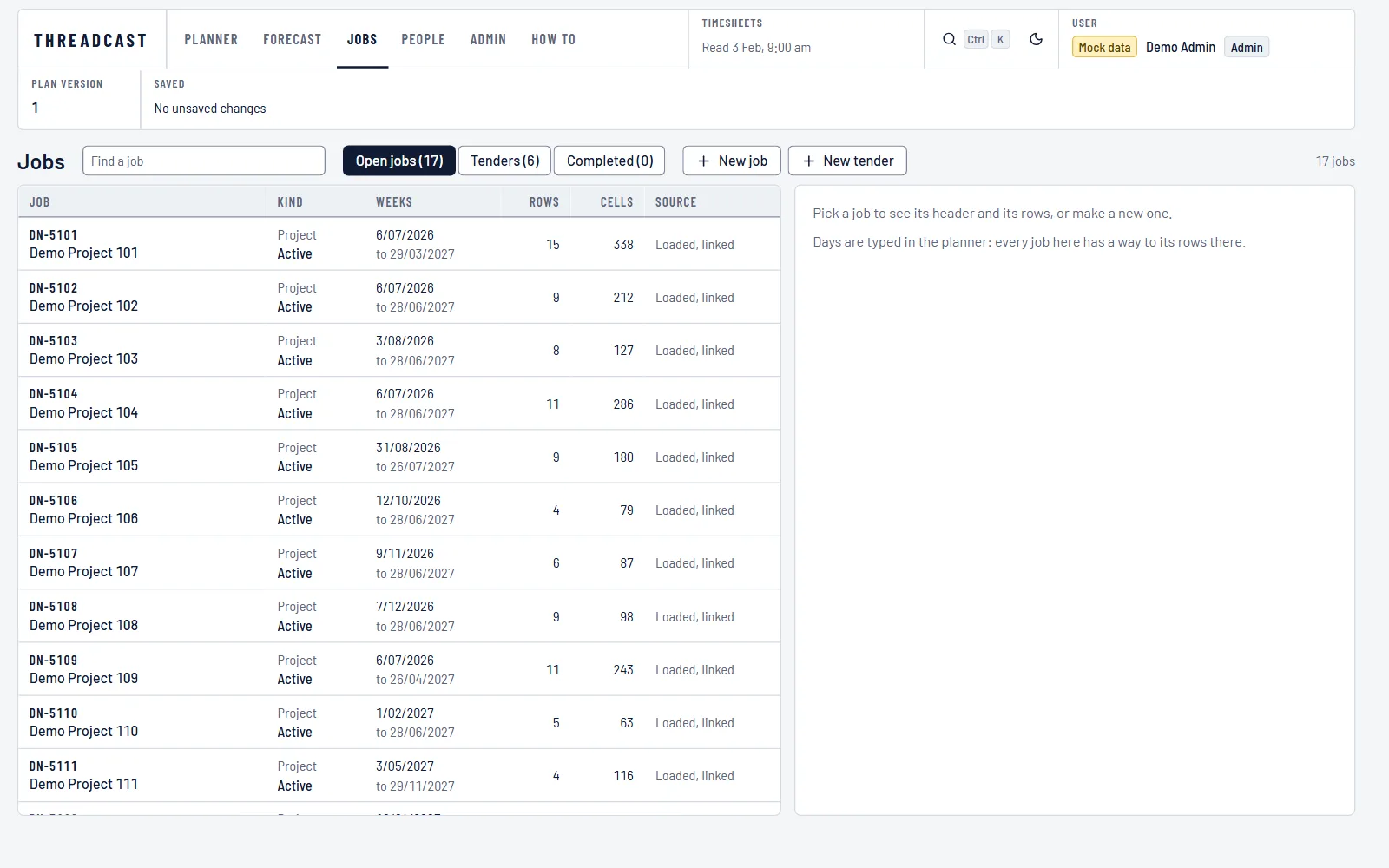1389x868 pixels.
Task: Click the Threadcast logo
Action: pos(90,40)
